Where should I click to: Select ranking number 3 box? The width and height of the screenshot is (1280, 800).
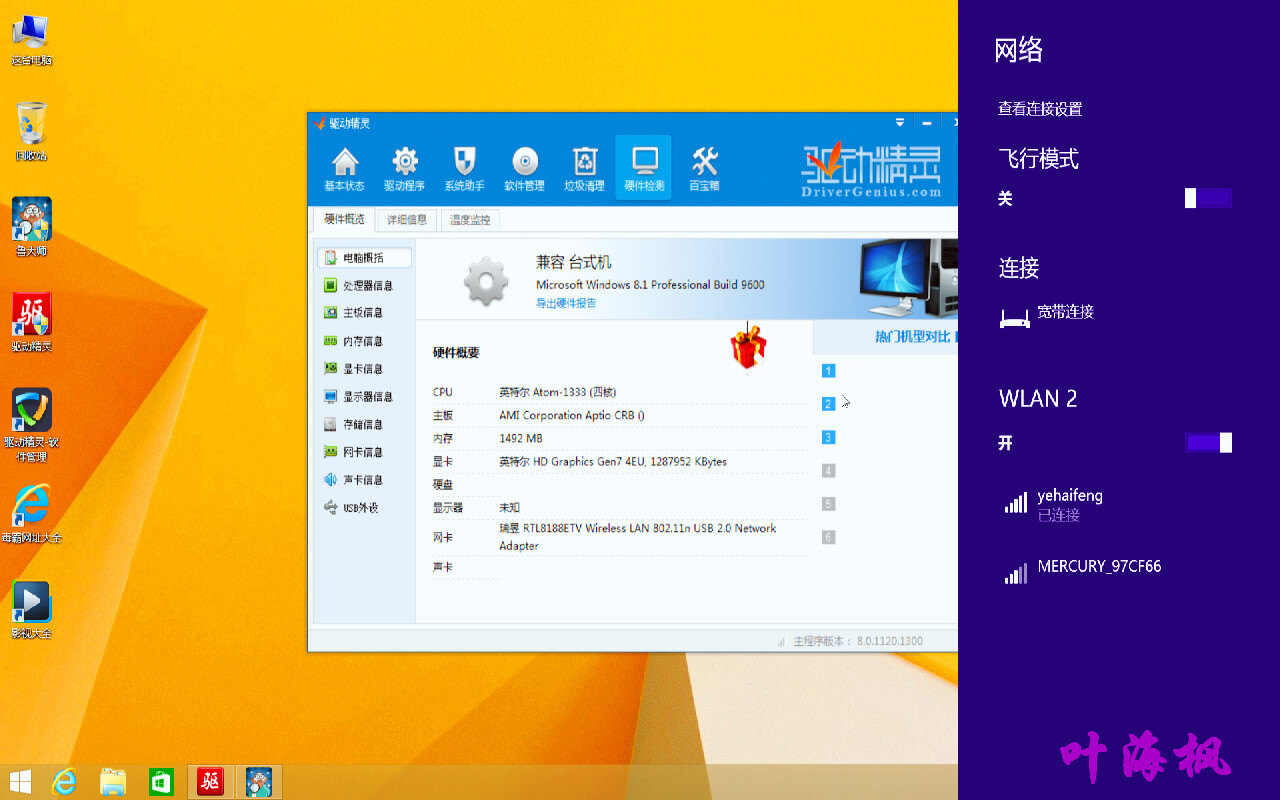coord(828,437)
